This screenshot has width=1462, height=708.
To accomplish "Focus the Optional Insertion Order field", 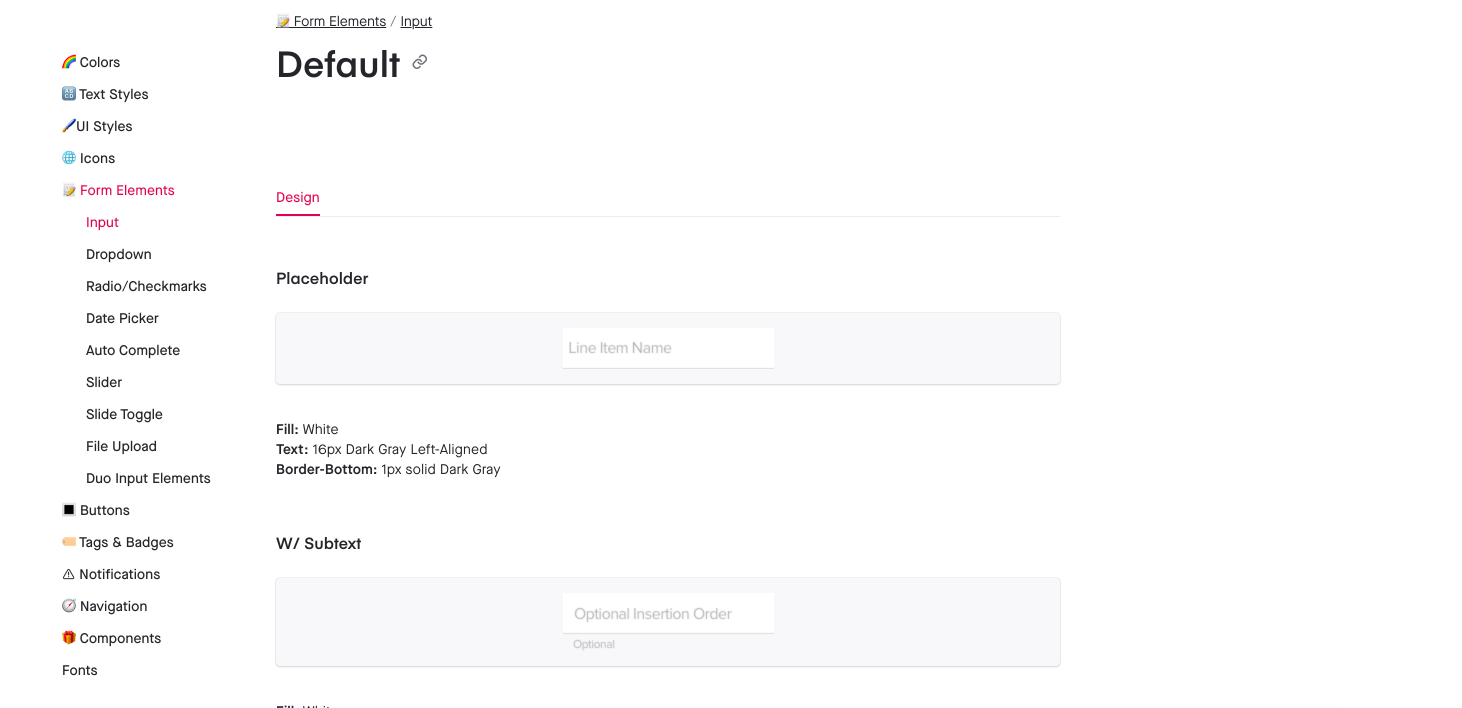I will point(668,613).
